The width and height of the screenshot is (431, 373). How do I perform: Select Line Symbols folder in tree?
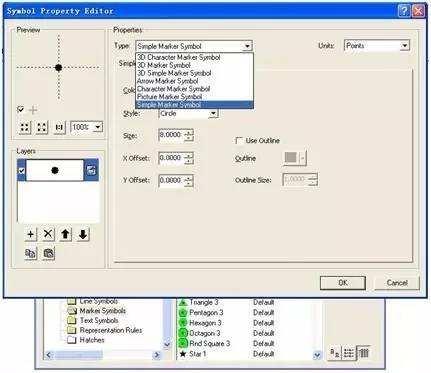[99, 301]
